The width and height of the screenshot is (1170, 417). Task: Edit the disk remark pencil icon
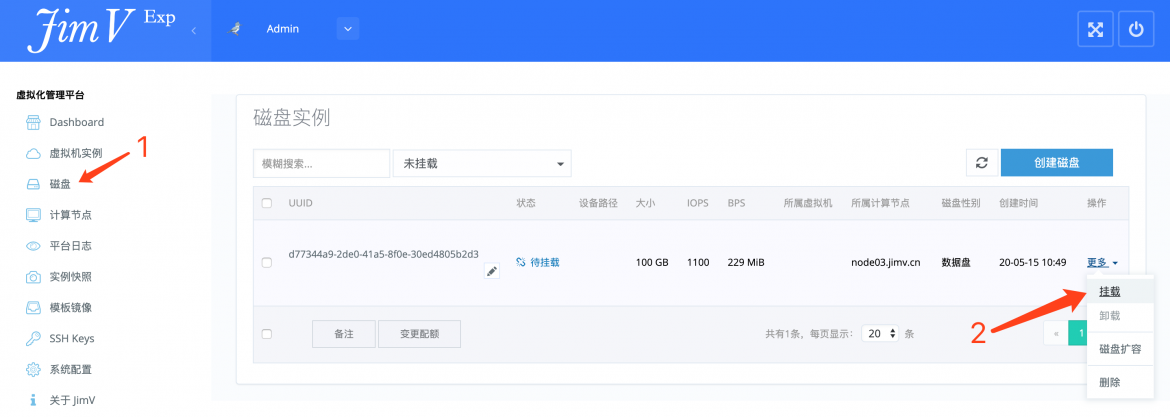pos(491,272)
